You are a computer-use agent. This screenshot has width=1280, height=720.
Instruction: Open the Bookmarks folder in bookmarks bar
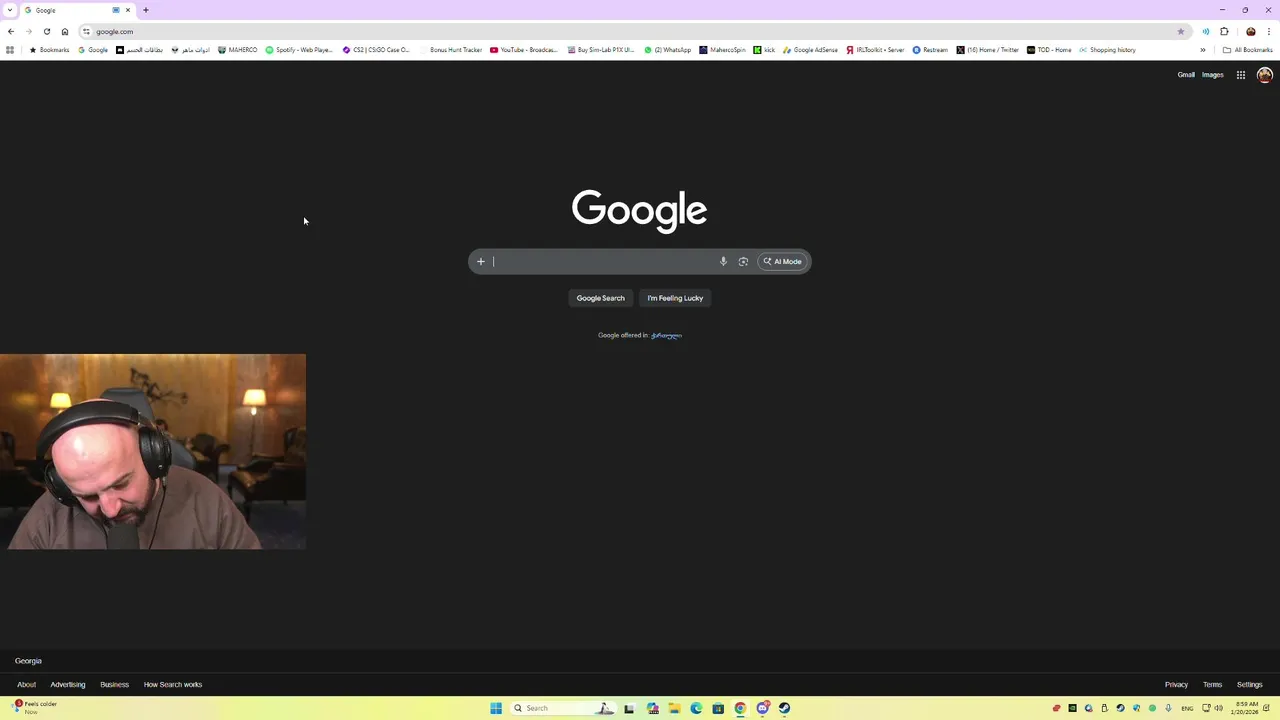(49, 50)
